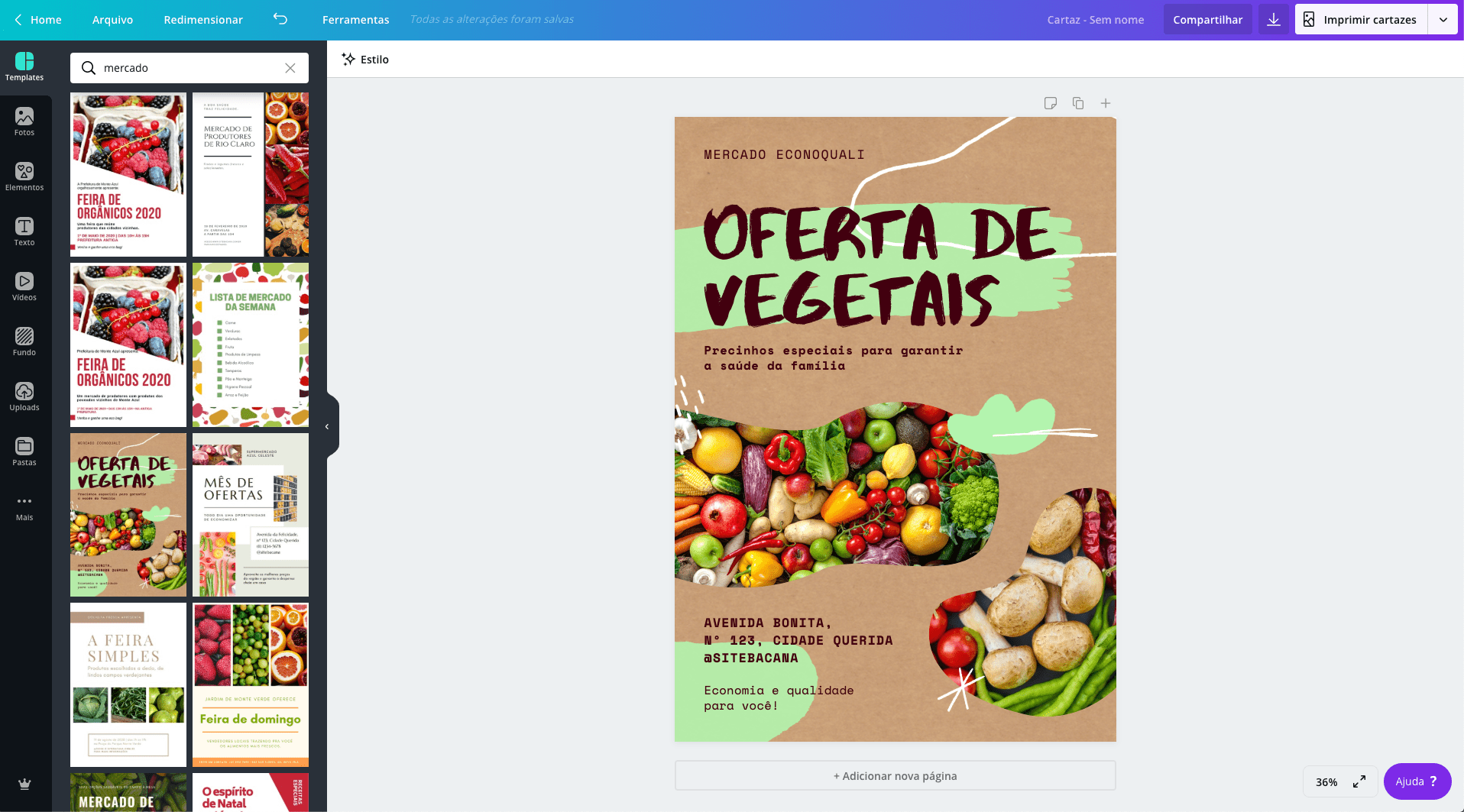Add notes to the page icon

[x=1051, y=103]
